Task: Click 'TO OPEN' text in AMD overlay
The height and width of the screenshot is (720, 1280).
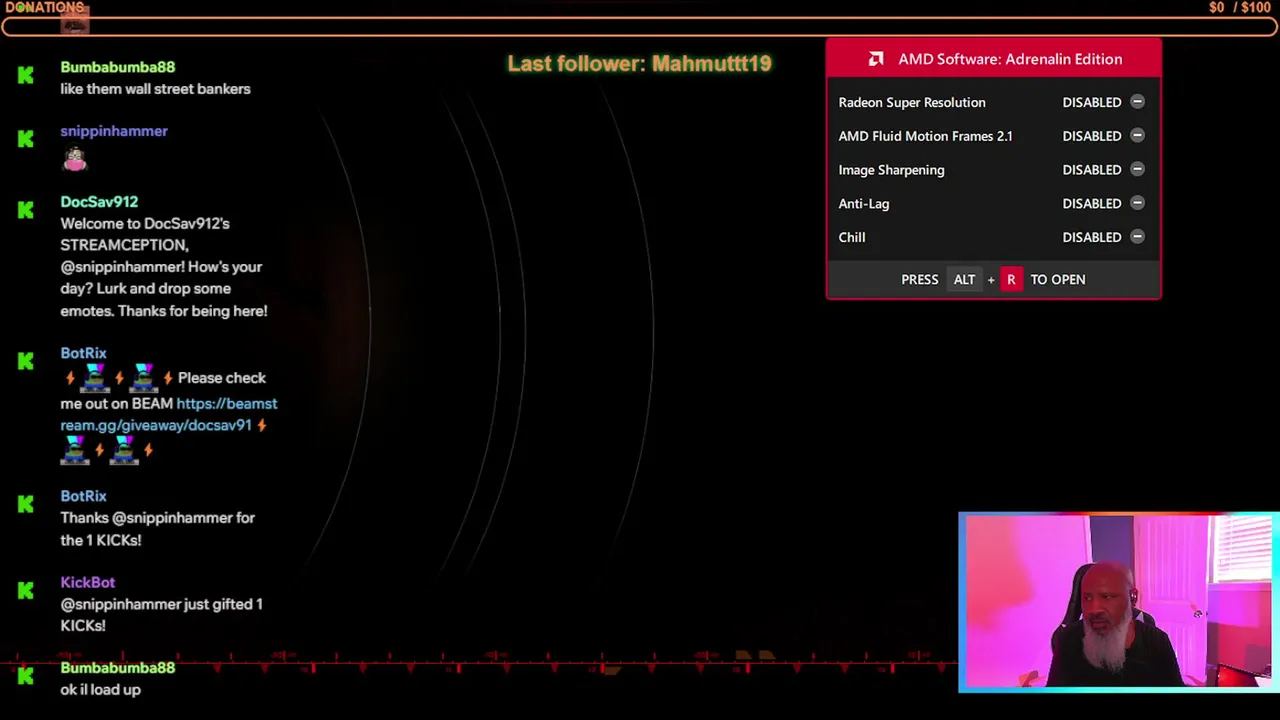Action: coord(1058,279)
